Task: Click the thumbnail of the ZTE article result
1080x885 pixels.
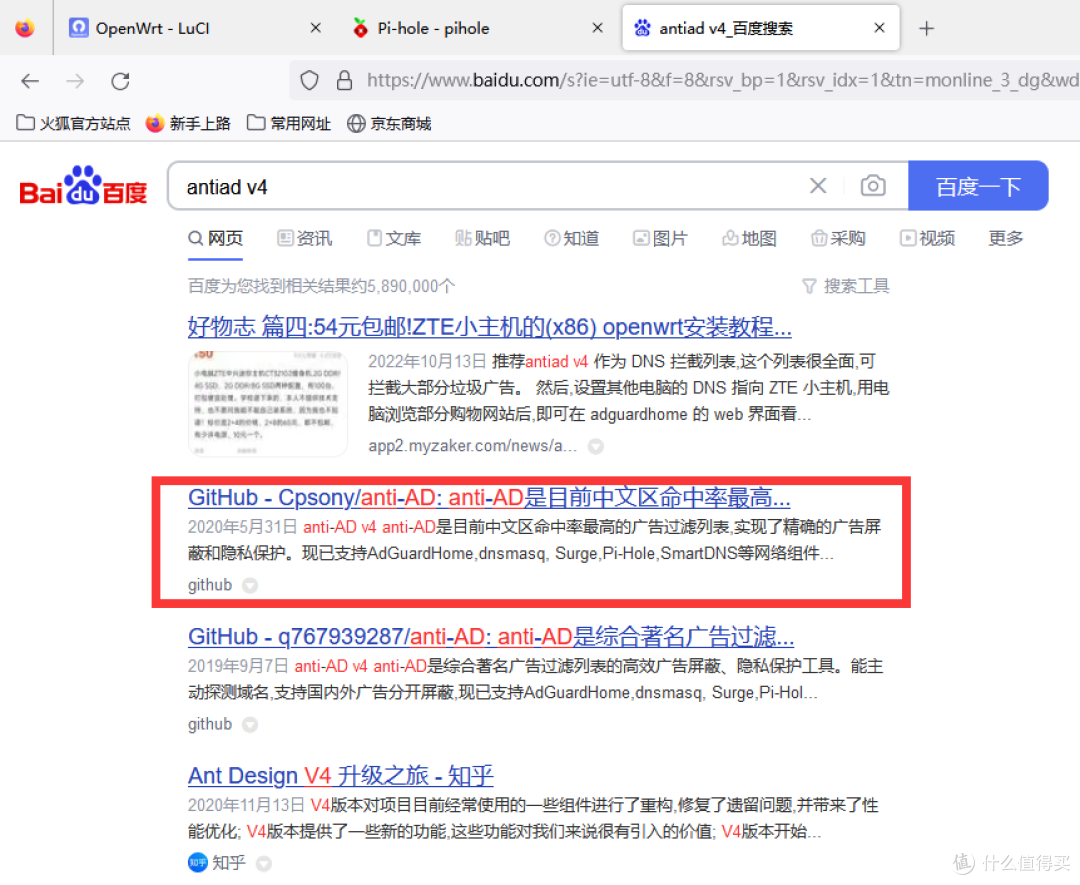Action: click(268, 404)
